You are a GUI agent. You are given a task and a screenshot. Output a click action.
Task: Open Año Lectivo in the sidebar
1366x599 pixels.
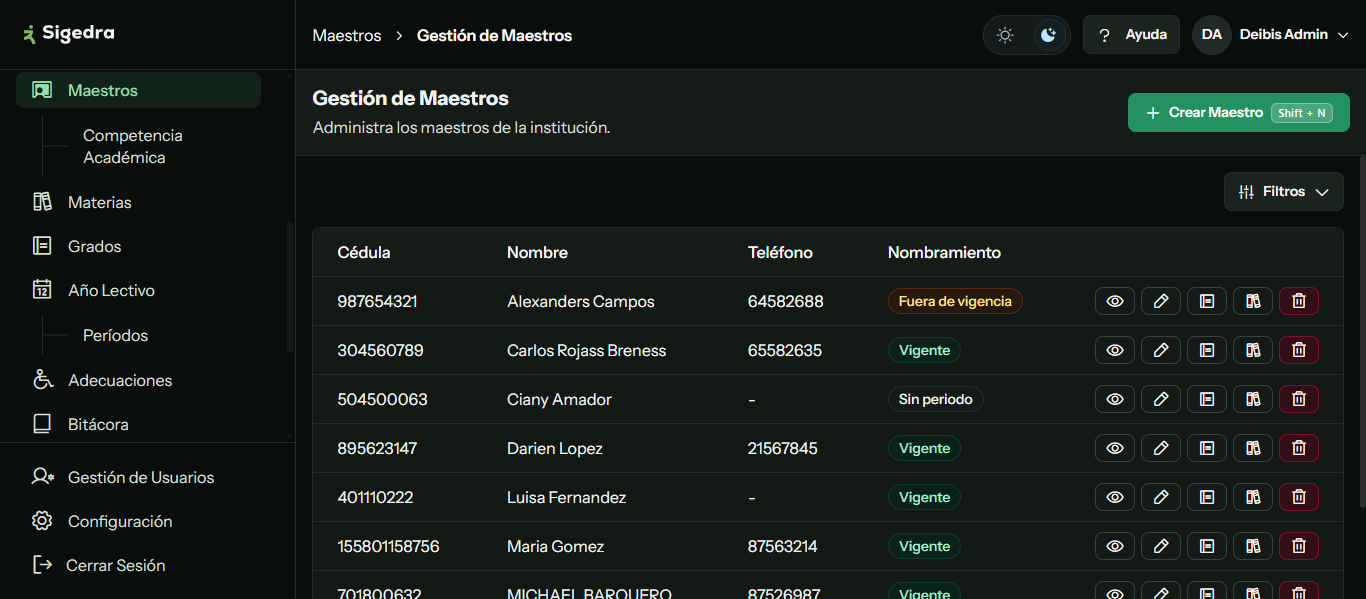pos(138,290)
